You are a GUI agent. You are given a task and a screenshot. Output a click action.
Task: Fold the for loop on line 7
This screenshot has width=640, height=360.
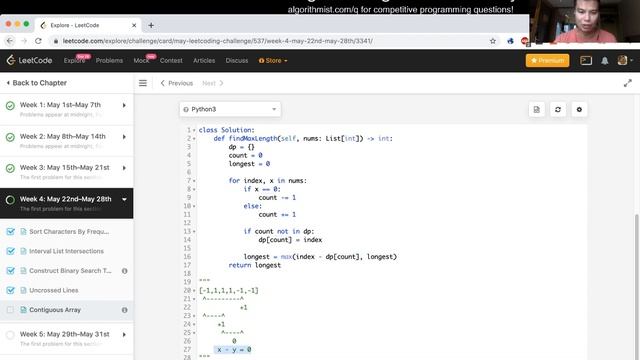194,181
